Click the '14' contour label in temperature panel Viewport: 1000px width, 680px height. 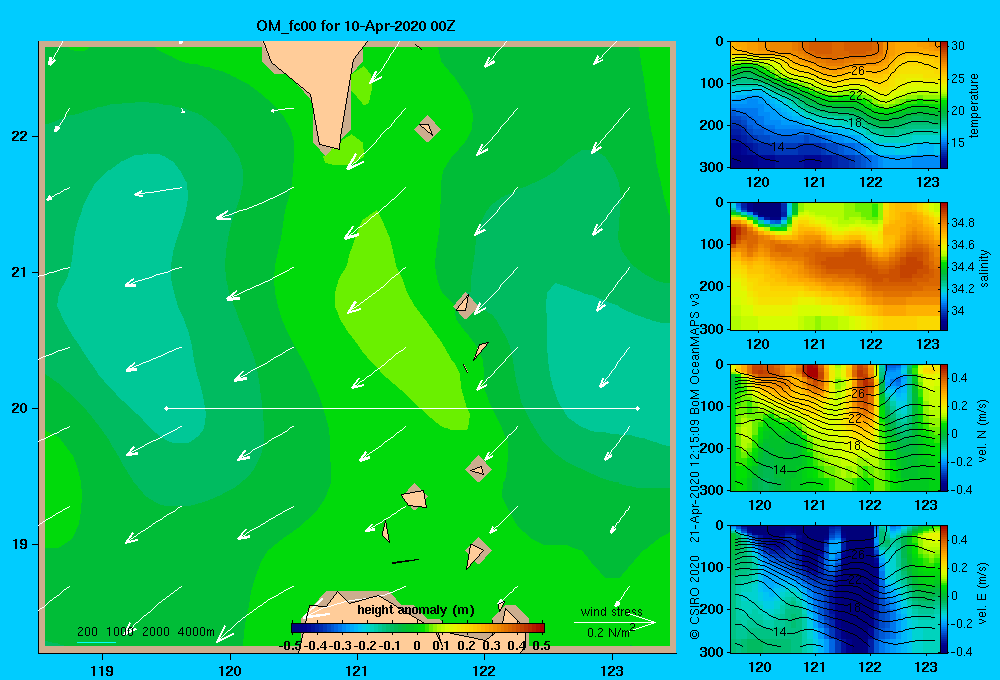tap(777, 147)
